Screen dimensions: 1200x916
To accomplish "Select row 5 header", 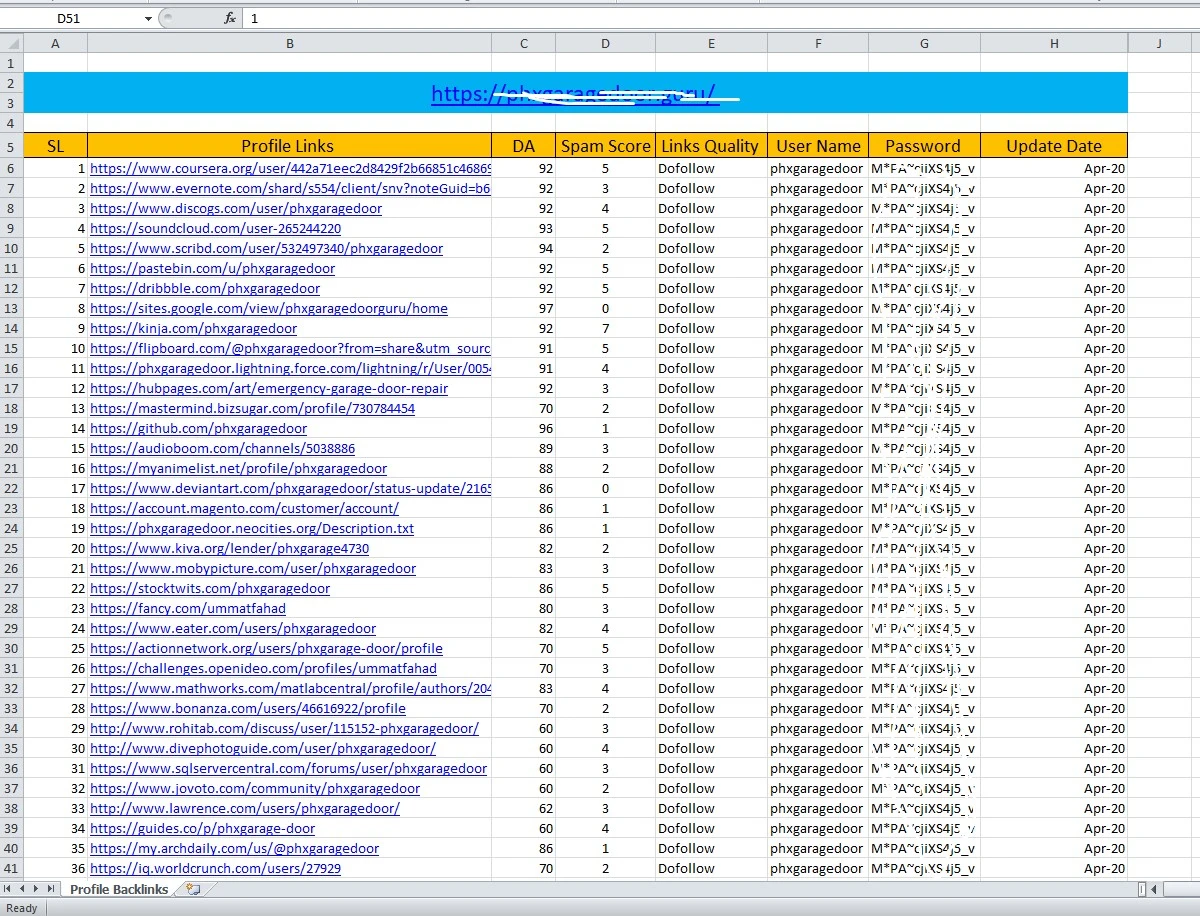I will (11, 146).
